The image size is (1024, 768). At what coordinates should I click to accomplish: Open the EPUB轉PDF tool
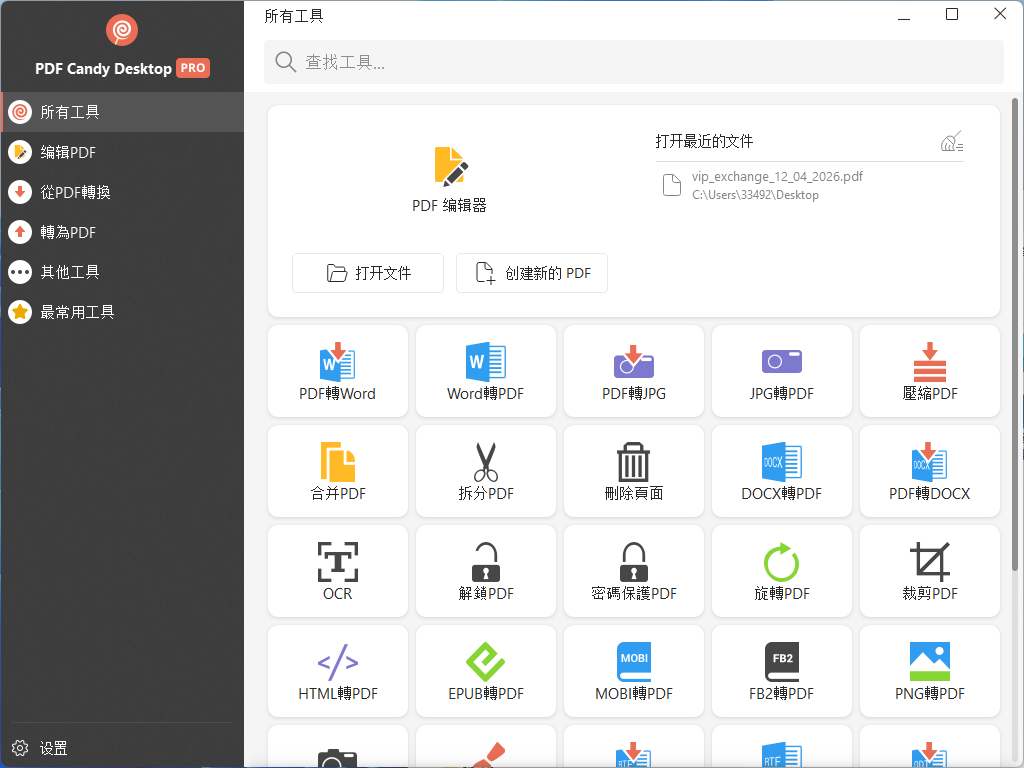(485, 671)
